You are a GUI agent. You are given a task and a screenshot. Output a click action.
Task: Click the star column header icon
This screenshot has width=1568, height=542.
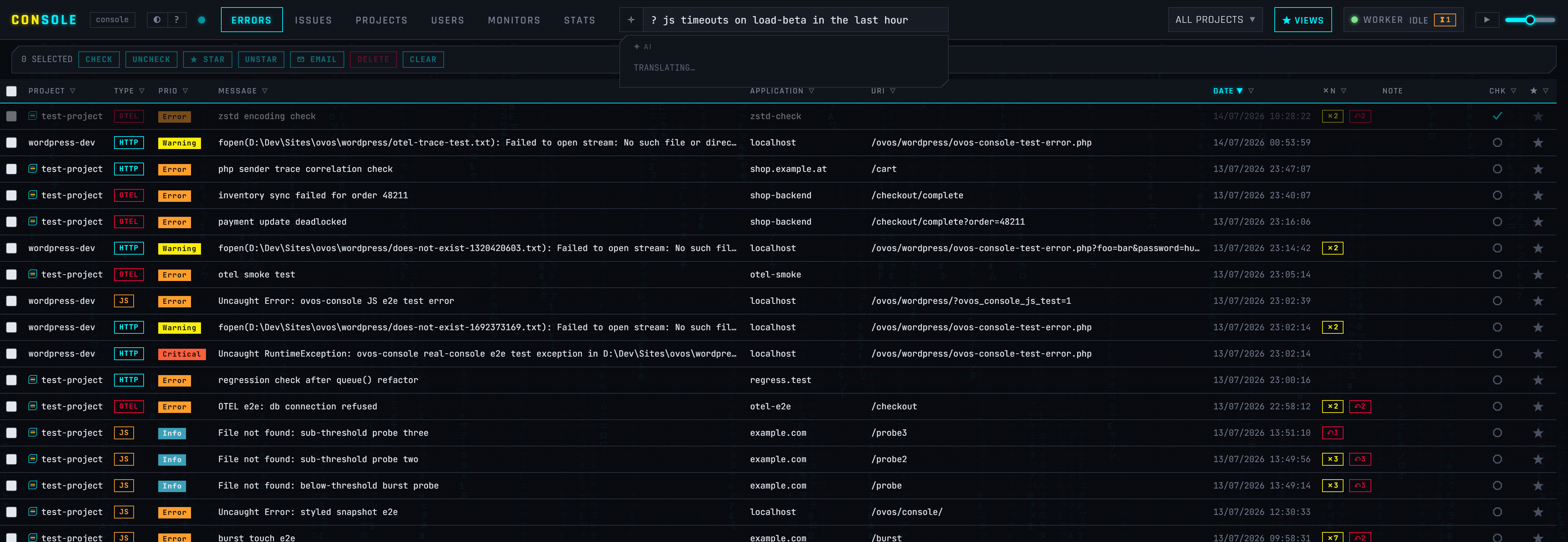tap(1533, 91)
